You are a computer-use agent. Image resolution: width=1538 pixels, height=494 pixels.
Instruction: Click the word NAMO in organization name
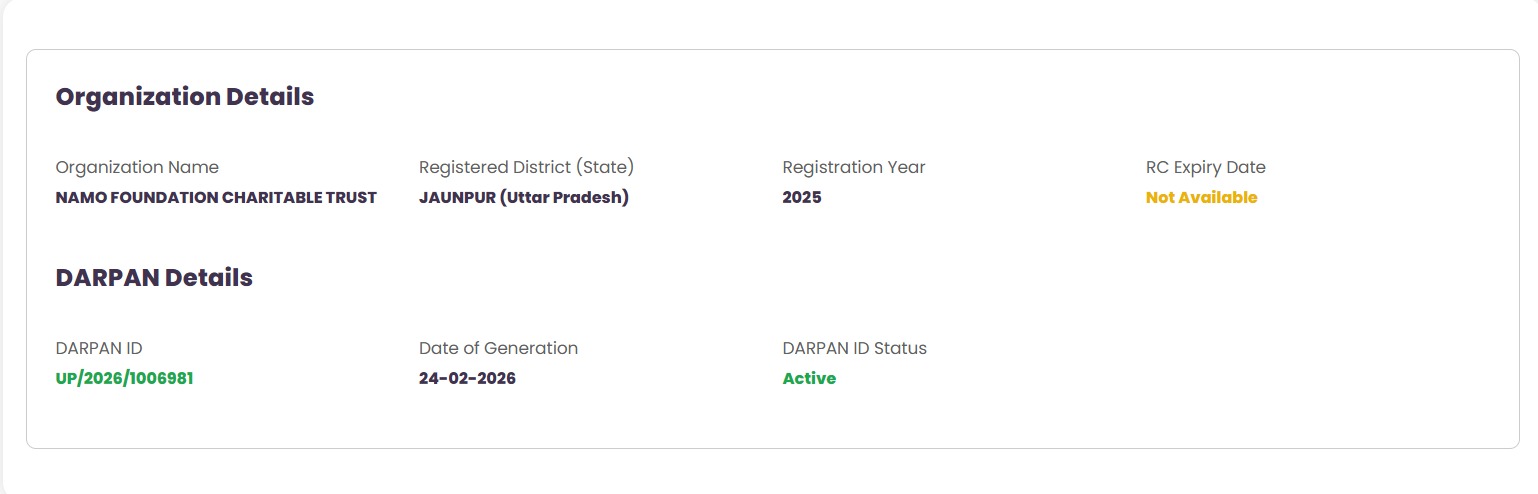78,198
